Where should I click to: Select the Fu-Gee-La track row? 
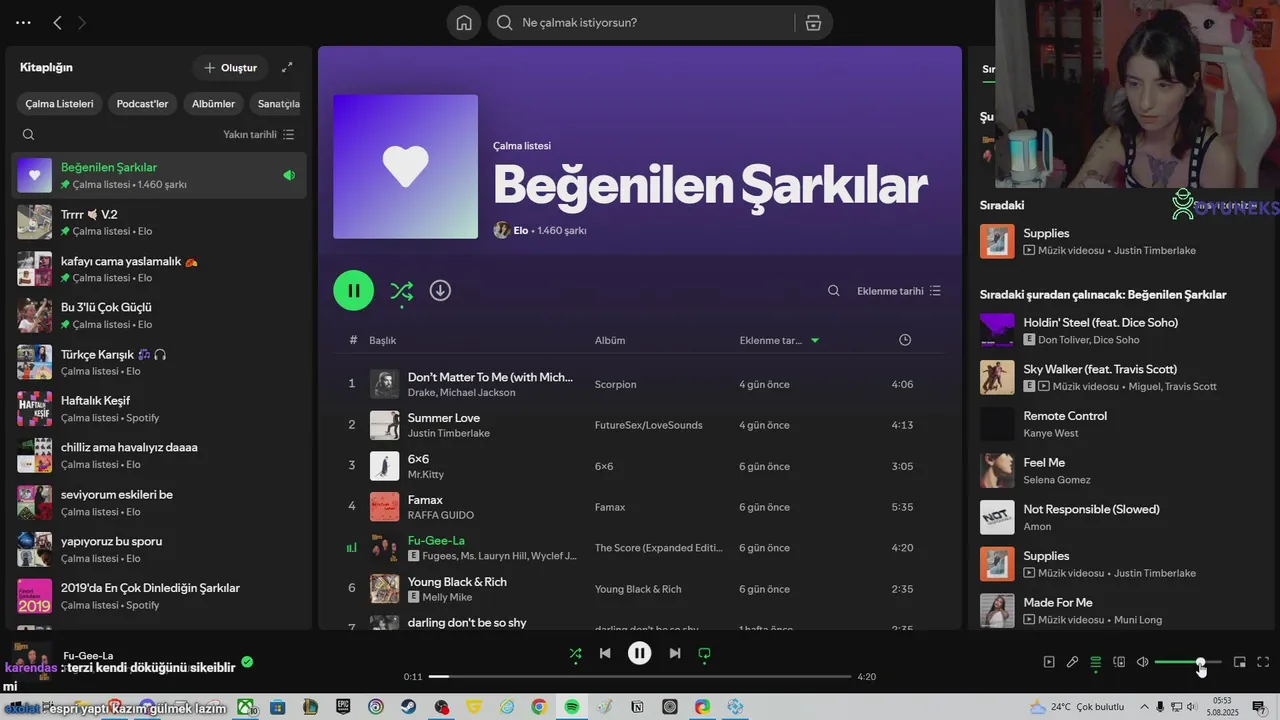tap(640, 548)
